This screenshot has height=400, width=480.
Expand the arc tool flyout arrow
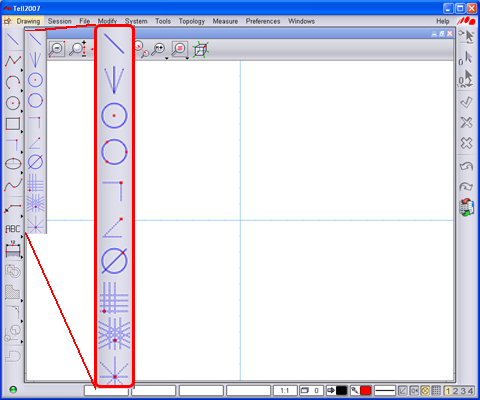pyautogui.click(x=22, y=90)
